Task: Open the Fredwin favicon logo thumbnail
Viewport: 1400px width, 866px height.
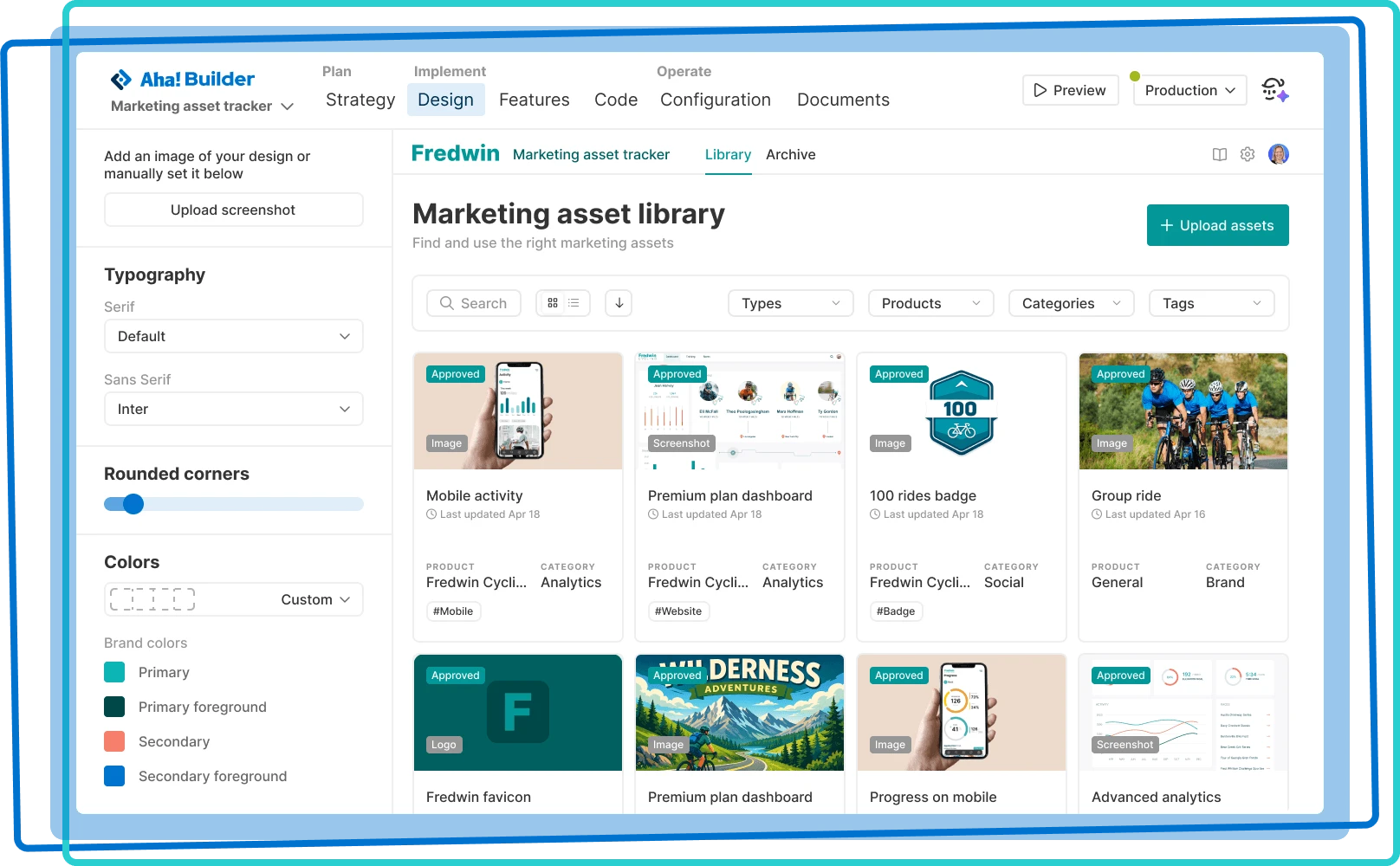Action: pyautogui.click(x=518, y=713)
